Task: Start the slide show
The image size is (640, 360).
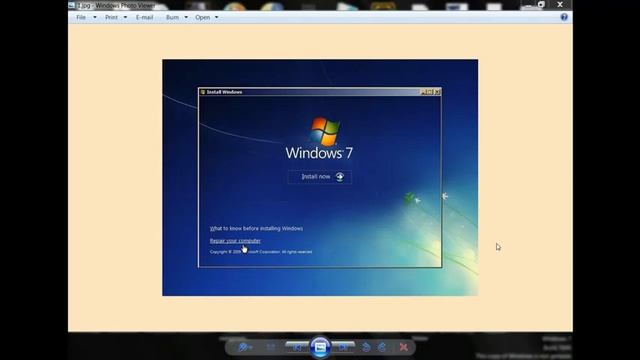Action: click(320, 347)
